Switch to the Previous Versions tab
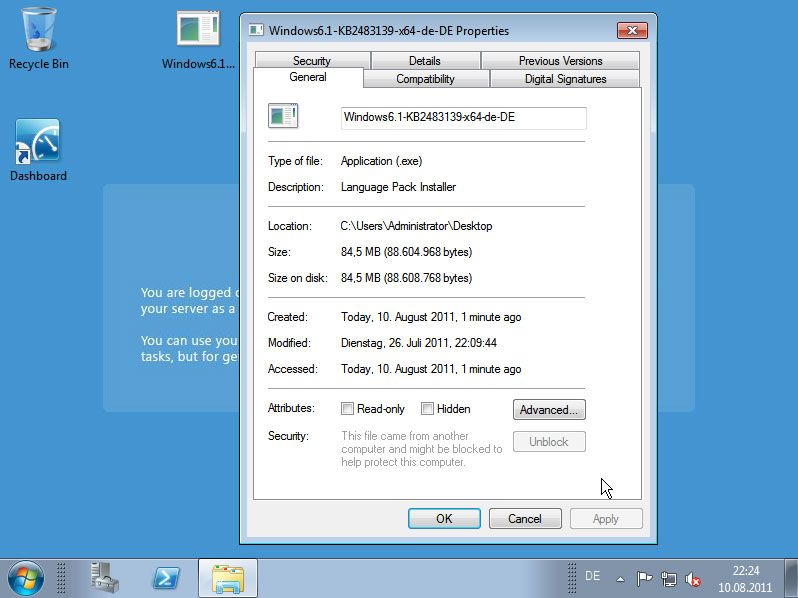This screenshot has width=798, height=598. coord(560,61)
